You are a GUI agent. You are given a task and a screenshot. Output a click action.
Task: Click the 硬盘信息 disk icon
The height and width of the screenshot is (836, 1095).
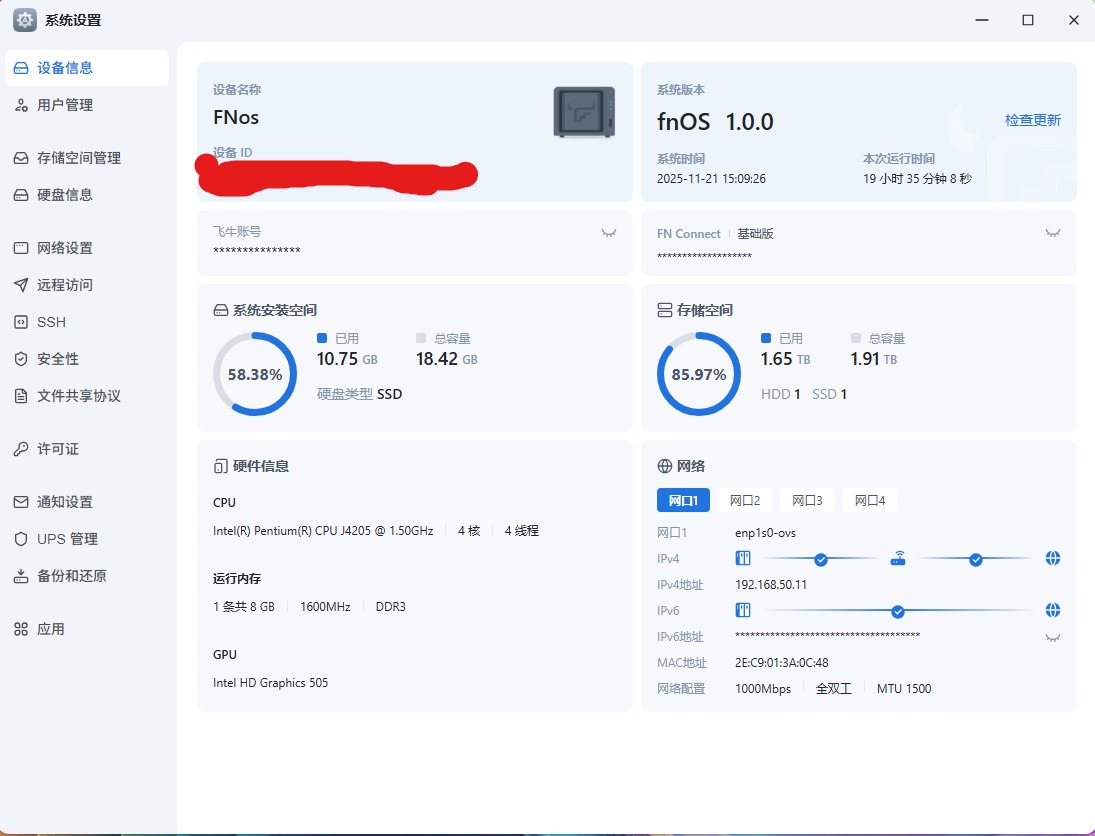[21, 195]
